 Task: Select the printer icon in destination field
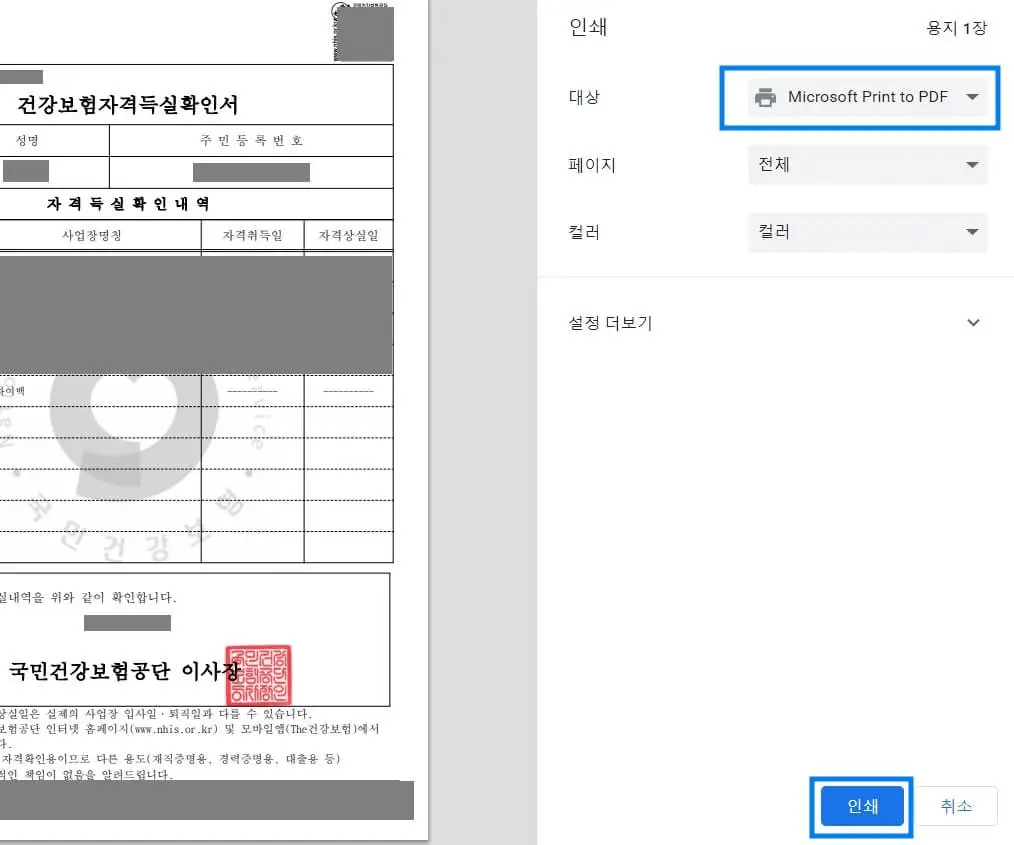click(766, 96)
